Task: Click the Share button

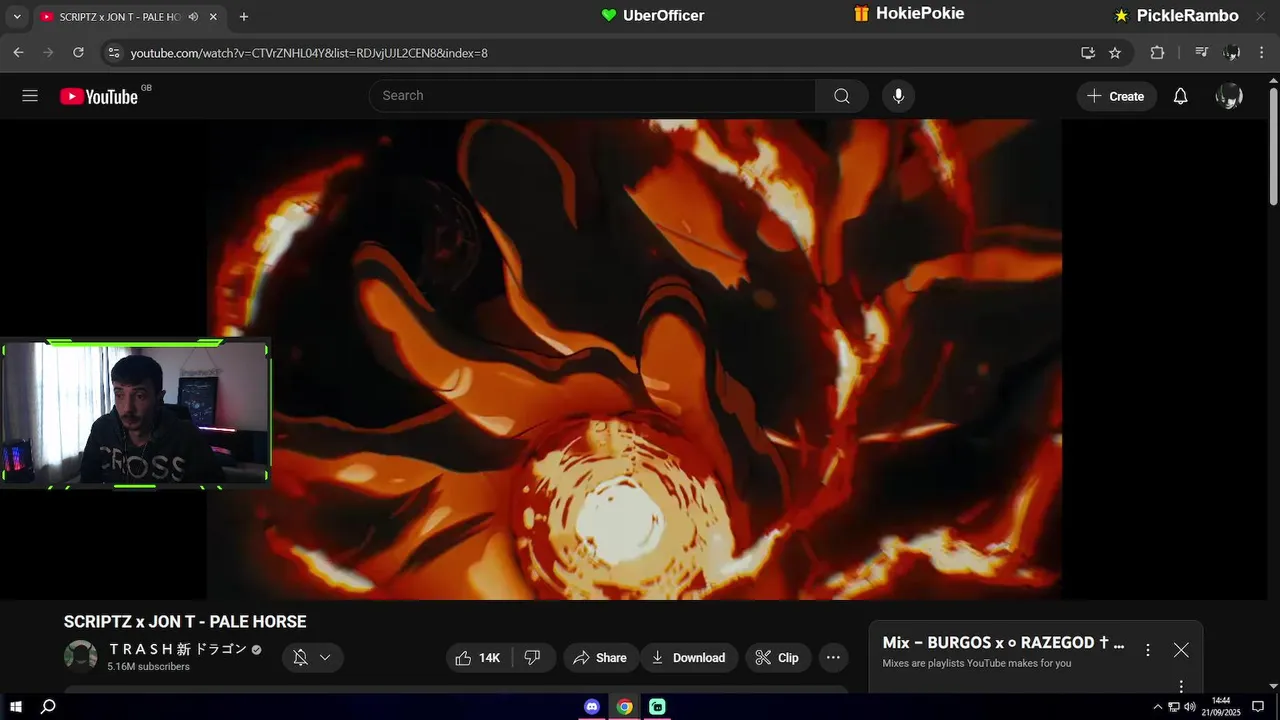Action: click(x=599, y=658)
